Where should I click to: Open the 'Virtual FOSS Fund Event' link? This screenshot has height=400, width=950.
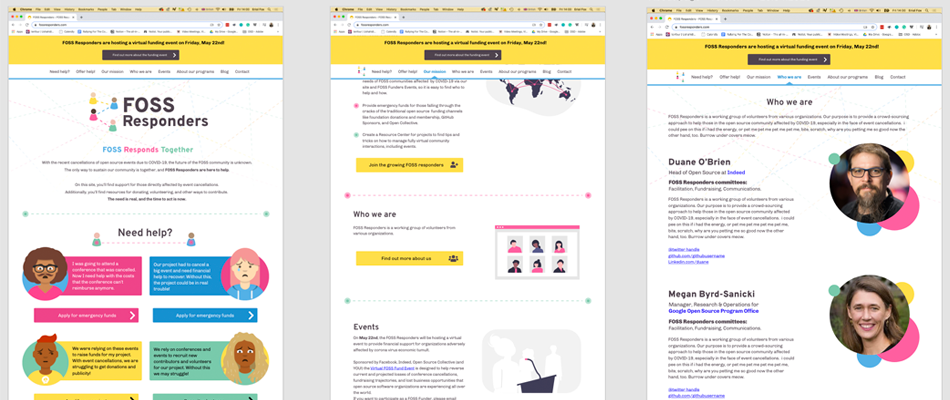pyautogui.click(x=391, y=368)
